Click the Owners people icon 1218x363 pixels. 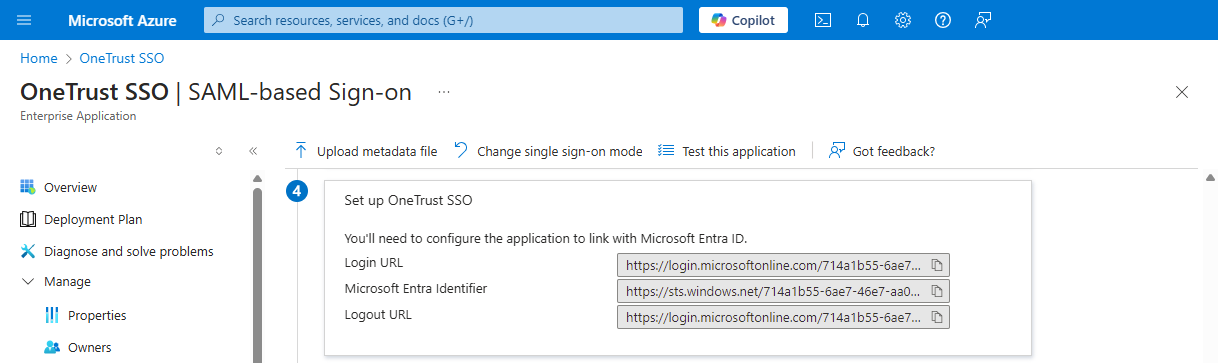click(52, 347)
